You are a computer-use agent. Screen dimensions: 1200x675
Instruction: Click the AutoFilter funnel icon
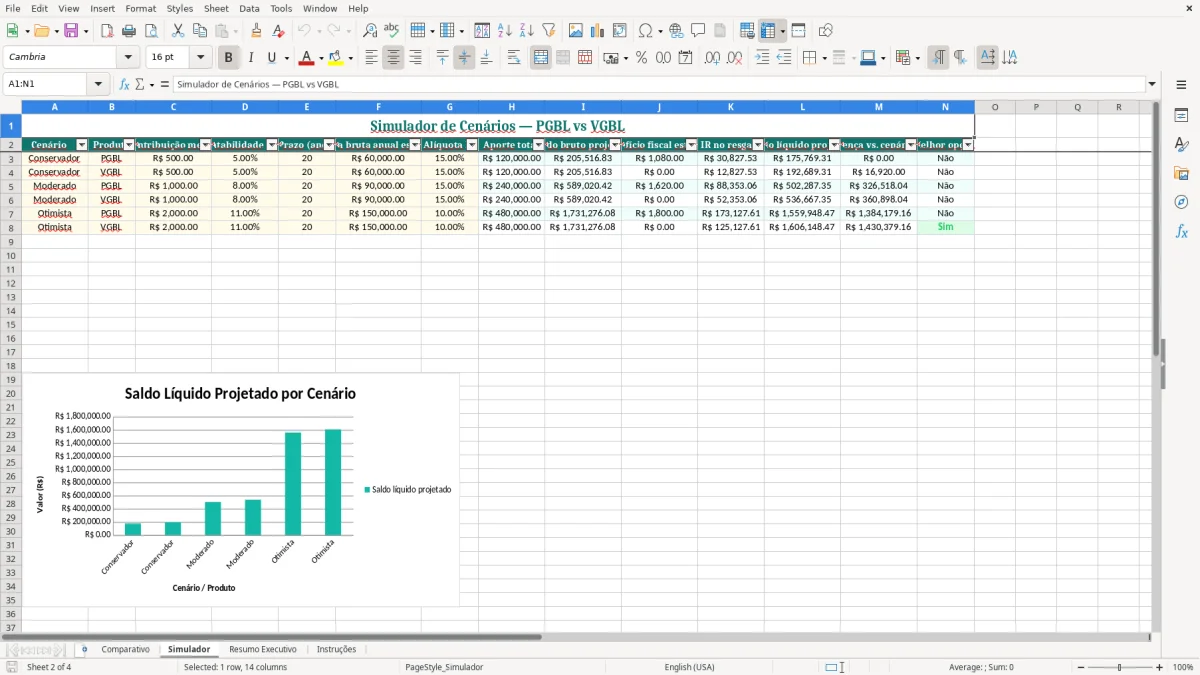coord(549,31)
